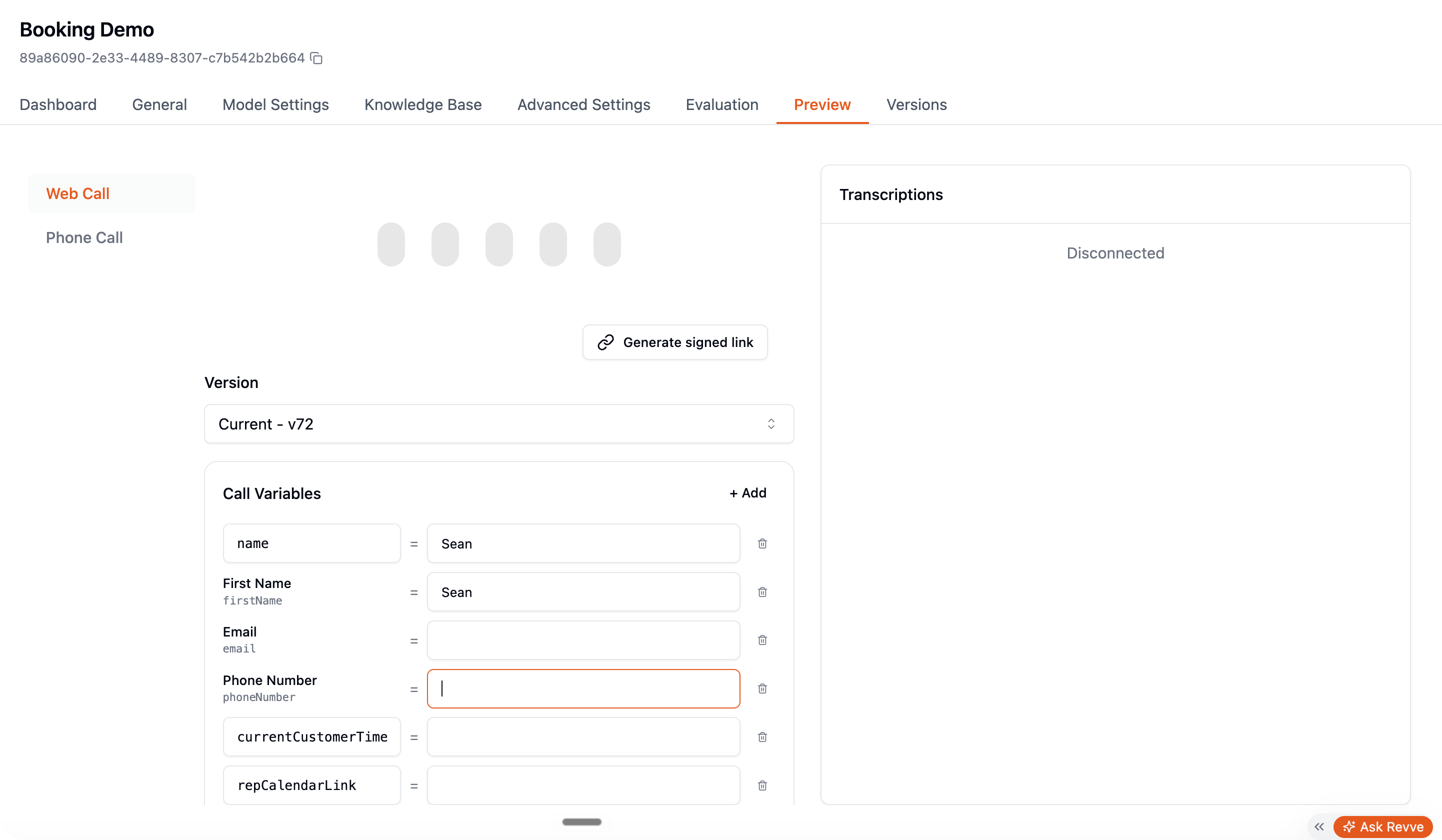Click the Disconnected status text

(1114, 253)
